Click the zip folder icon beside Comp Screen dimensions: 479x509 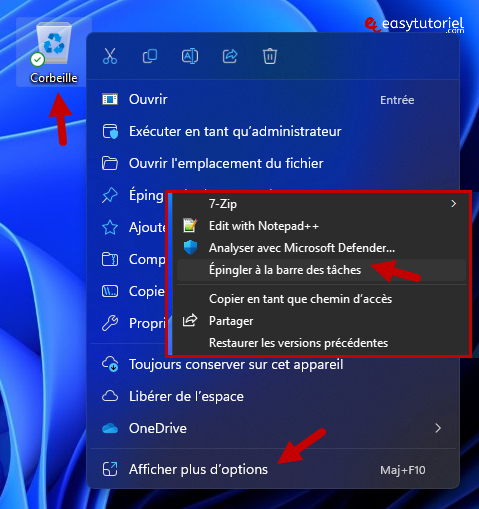[110, 259]
